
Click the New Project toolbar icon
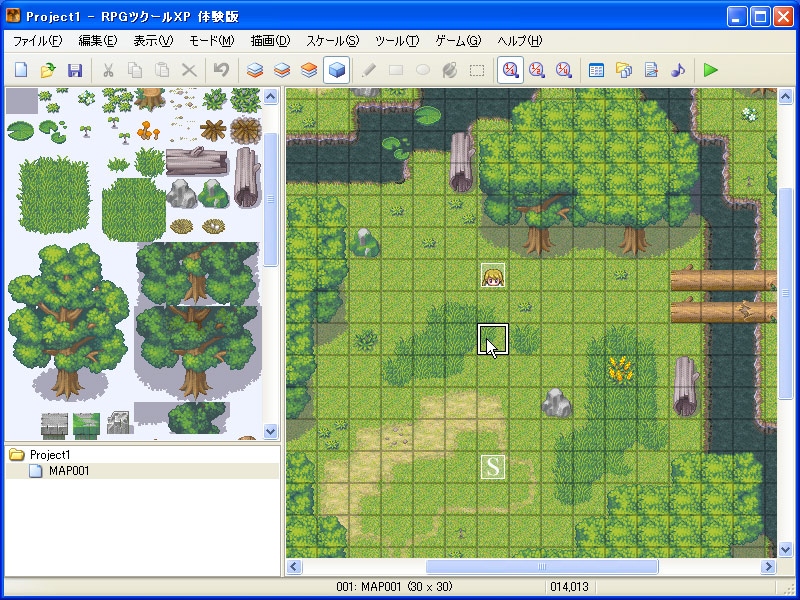pyautogui.click(x=21, y=69)
